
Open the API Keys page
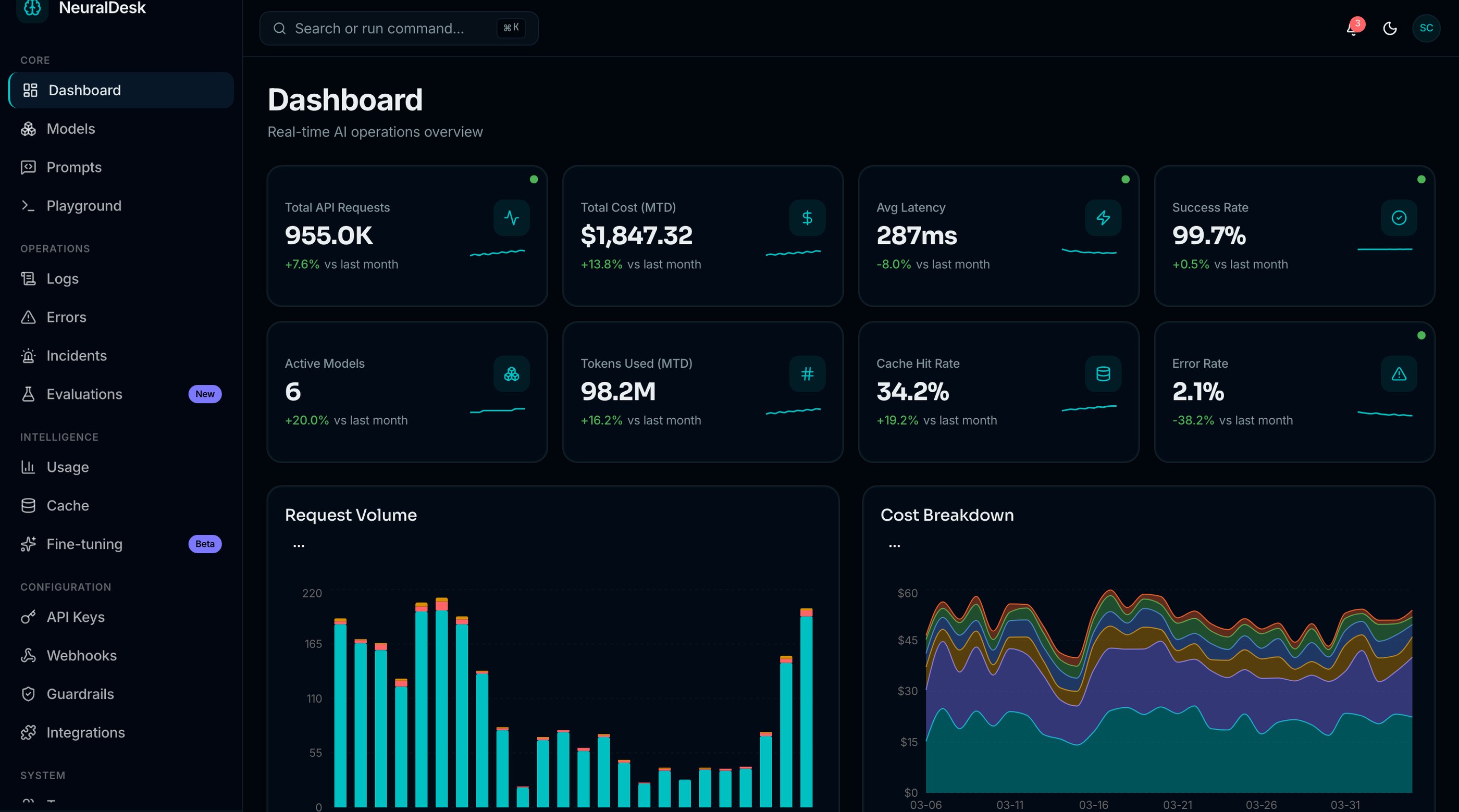click(121, 617)
